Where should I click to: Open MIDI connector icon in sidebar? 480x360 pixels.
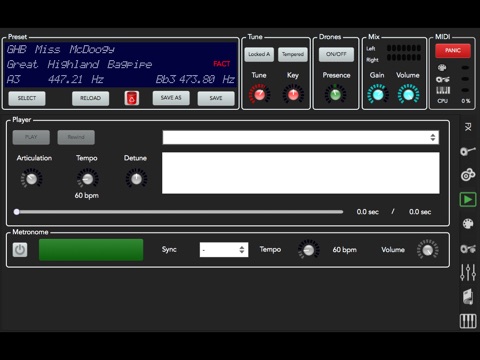(468, 224)
